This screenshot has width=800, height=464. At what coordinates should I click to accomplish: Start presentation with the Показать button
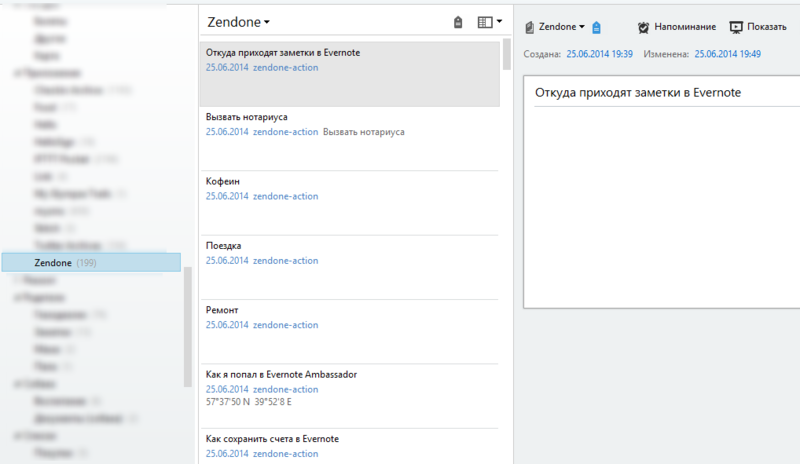tap(758, 27)
